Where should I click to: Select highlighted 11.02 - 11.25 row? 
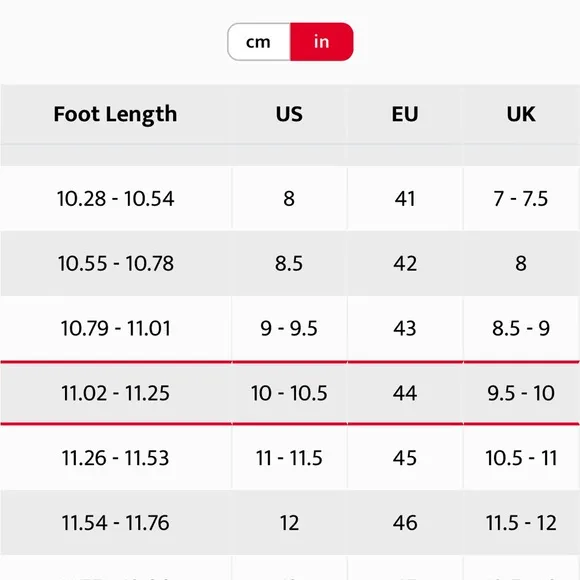tap(290, 393)
